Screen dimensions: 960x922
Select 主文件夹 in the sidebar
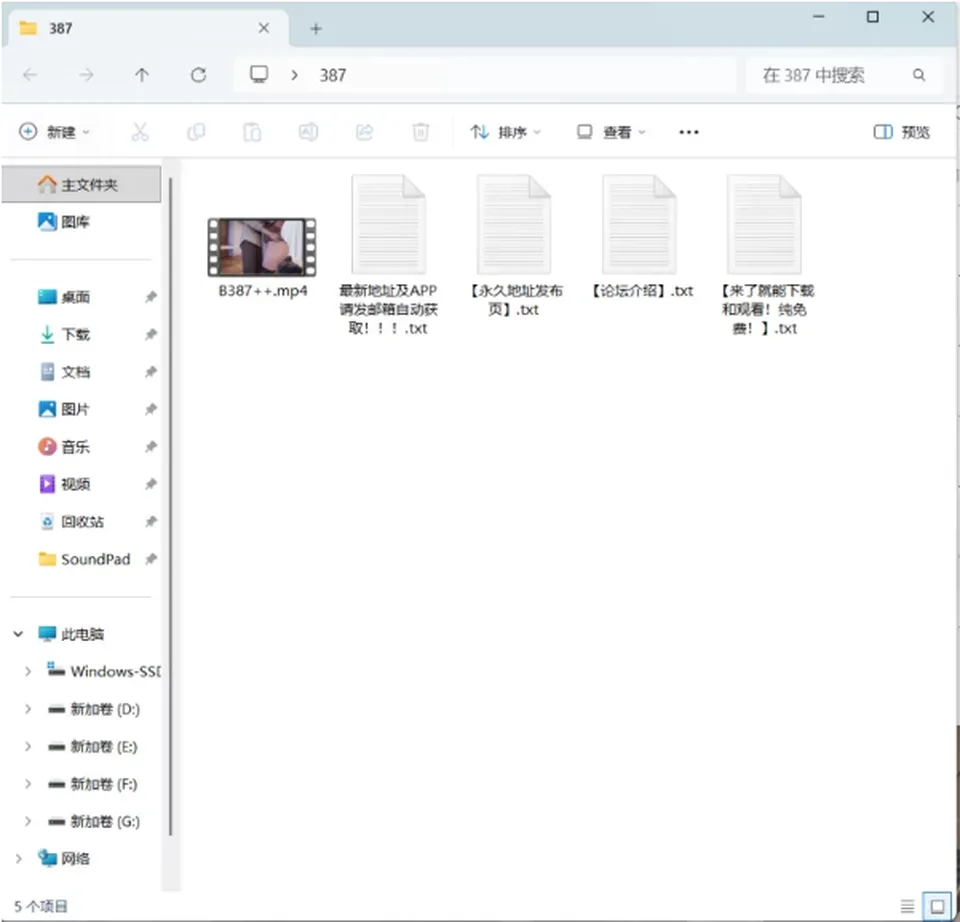[81, 184]
